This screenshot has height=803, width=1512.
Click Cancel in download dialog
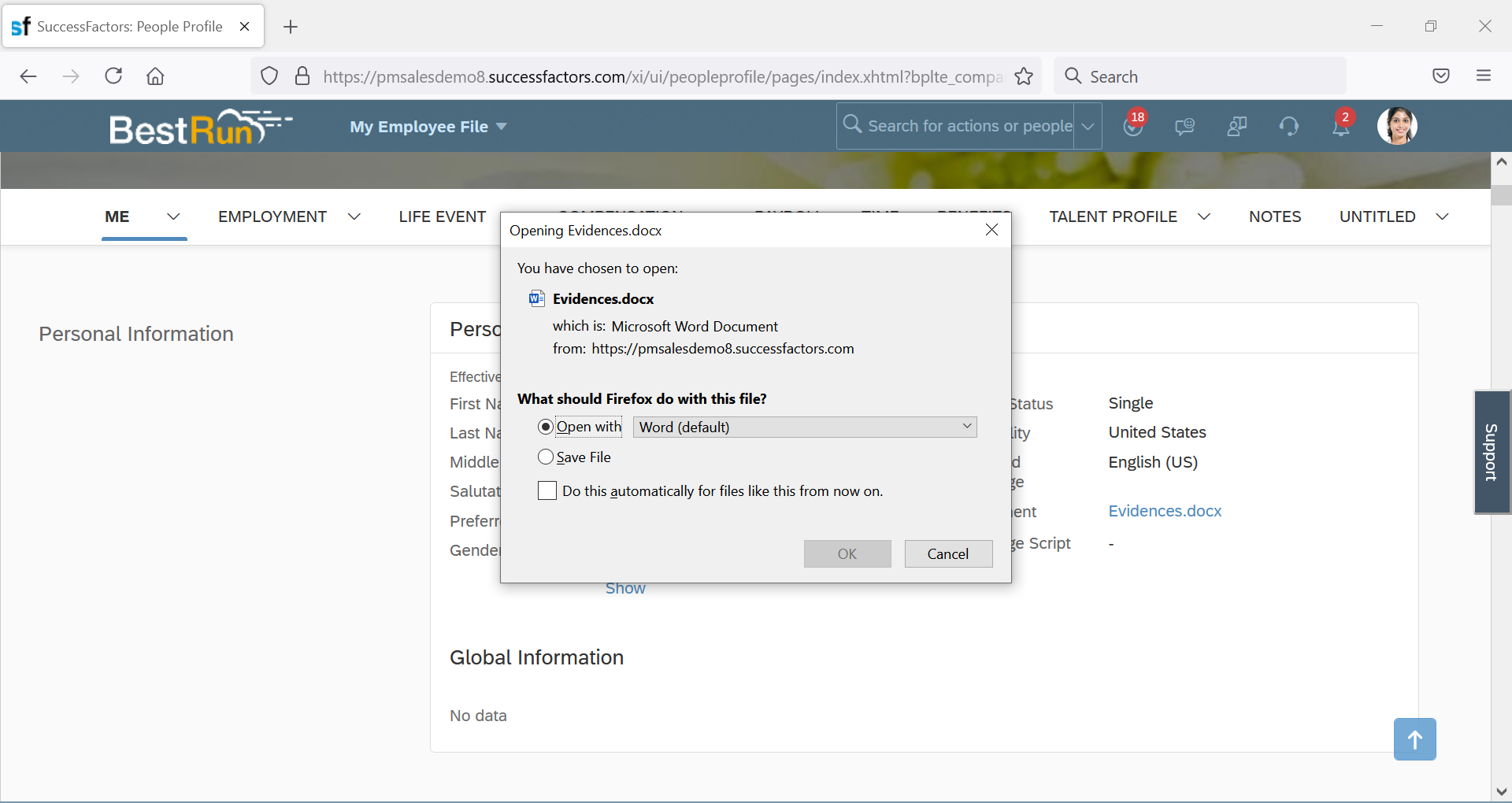(948, 553)
